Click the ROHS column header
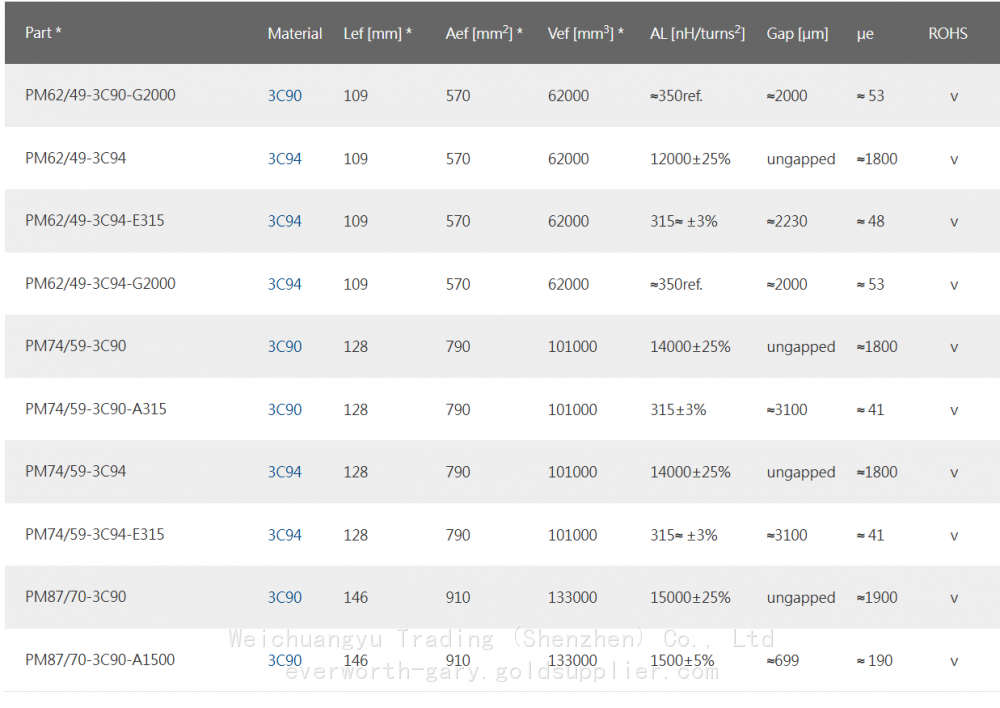This screenshot has width=1000, height=708. click(947, 33)
